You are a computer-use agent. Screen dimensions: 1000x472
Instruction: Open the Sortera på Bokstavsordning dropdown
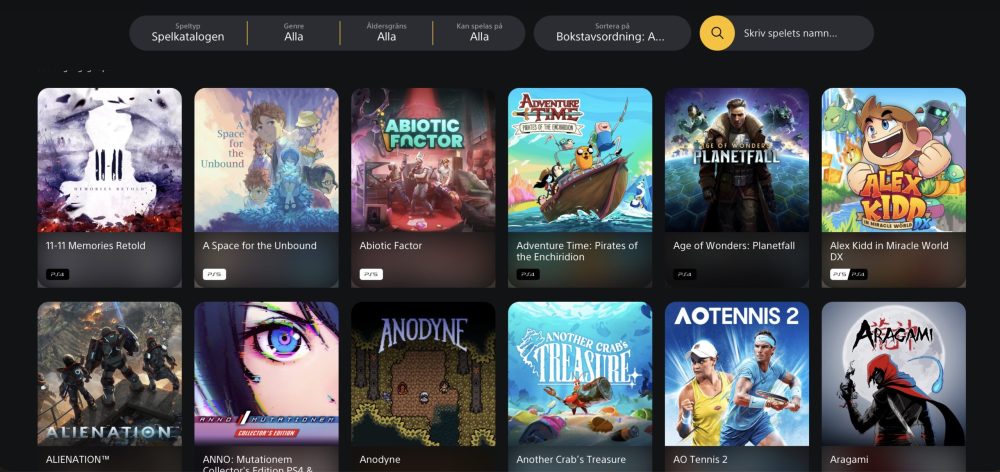612,33
